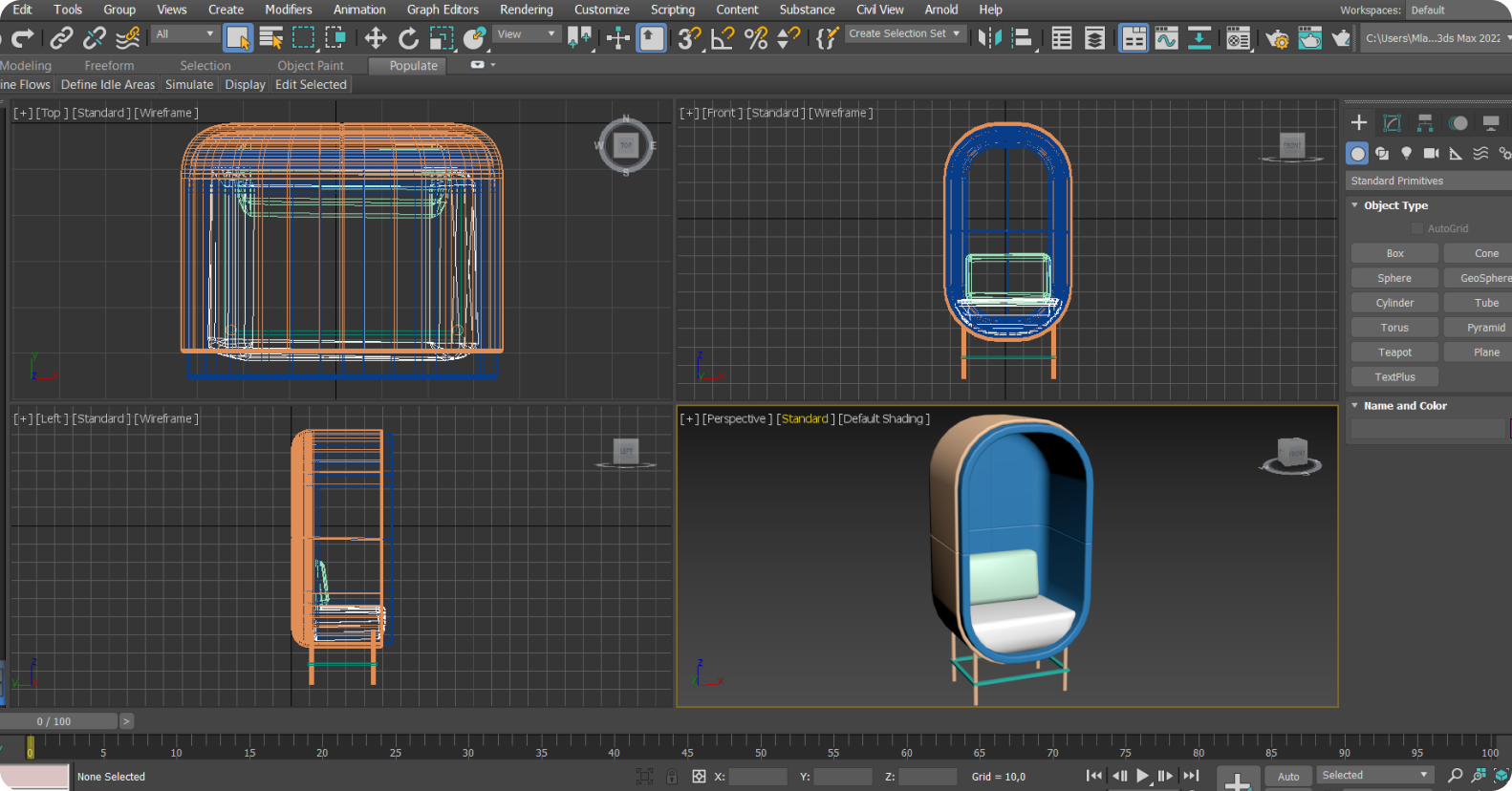Switch to the Object Paint ribbon tab
Screen dimensions: 1512x791
(310, 66)
